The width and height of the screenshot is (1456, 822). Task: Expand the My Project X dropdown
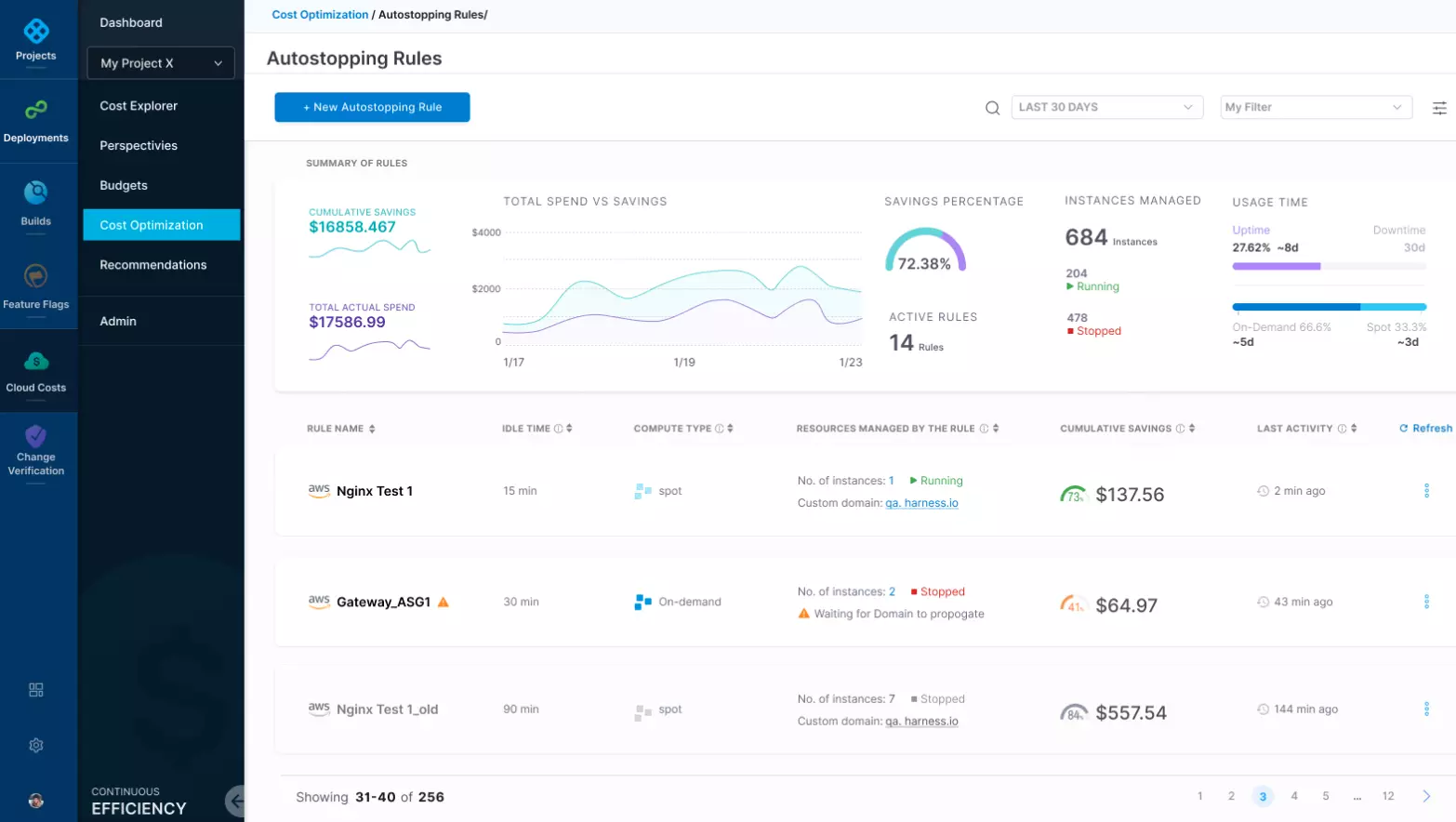[161, 63]
